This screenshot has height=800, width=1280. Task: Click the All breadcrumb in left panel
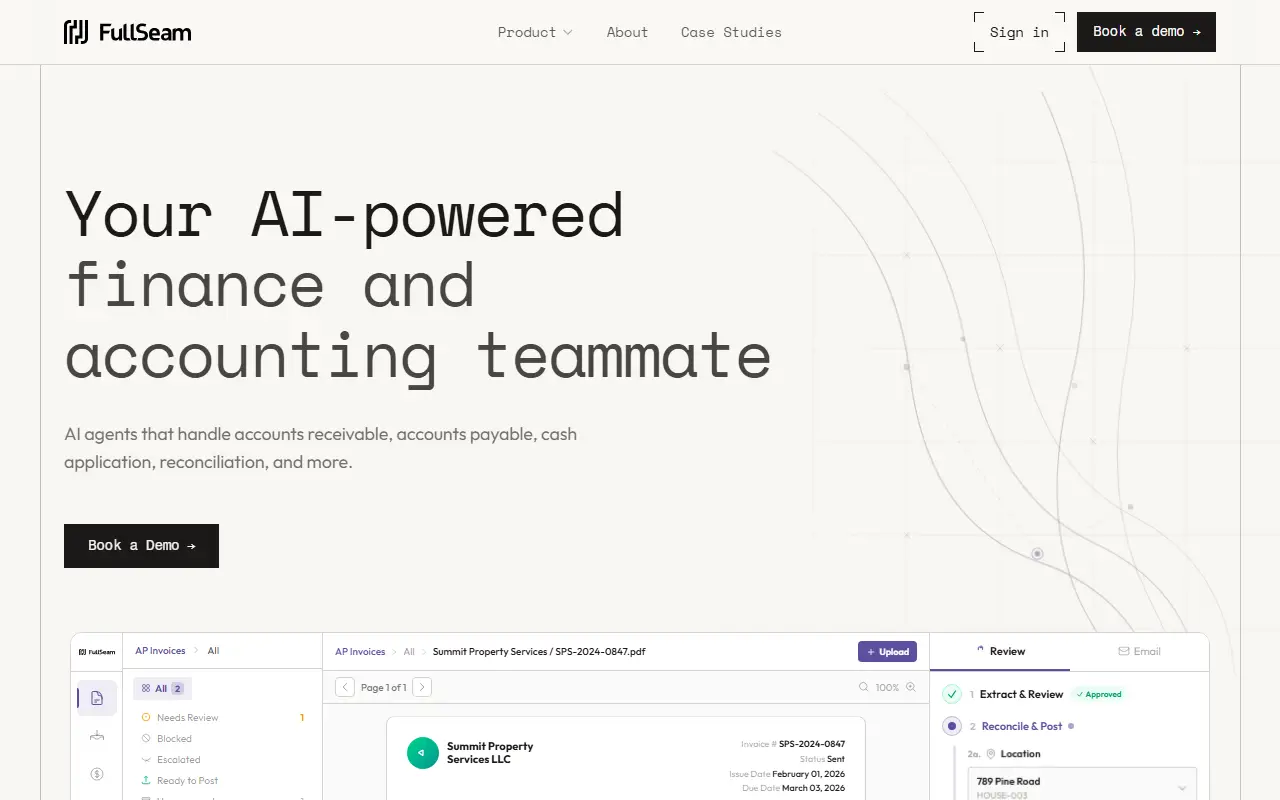(x=213, y=650)
